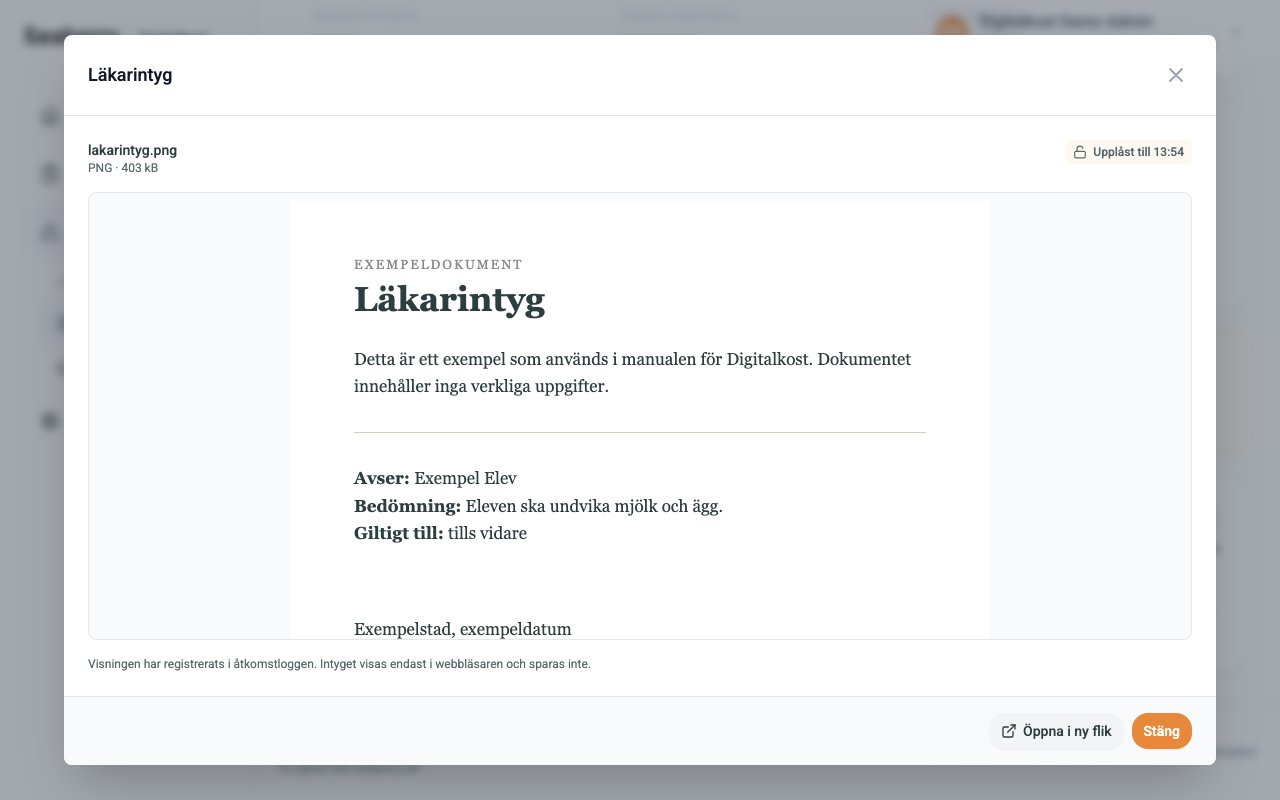Open the certificate via Öppna i ny flik
Viewport: 1280px width, 800px height.
pos(1056,731)
